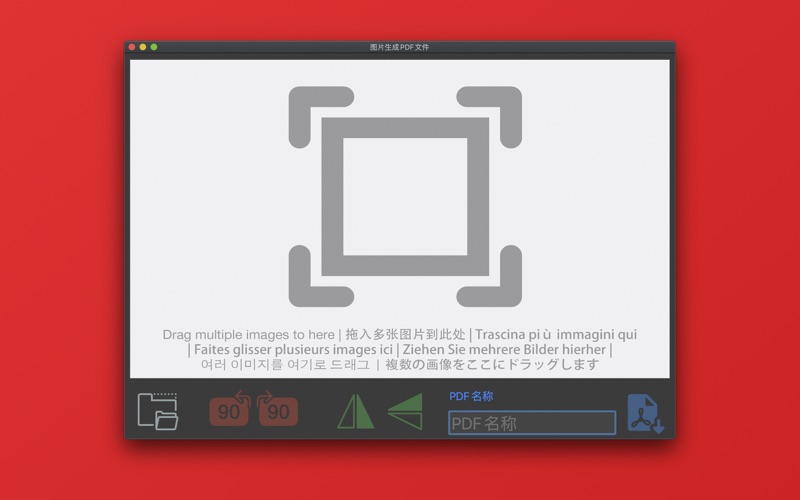Click the large gray frame drop-zone graphic
Image resolution: width=800 pixels, height=500 pixels.
point(405,196)
